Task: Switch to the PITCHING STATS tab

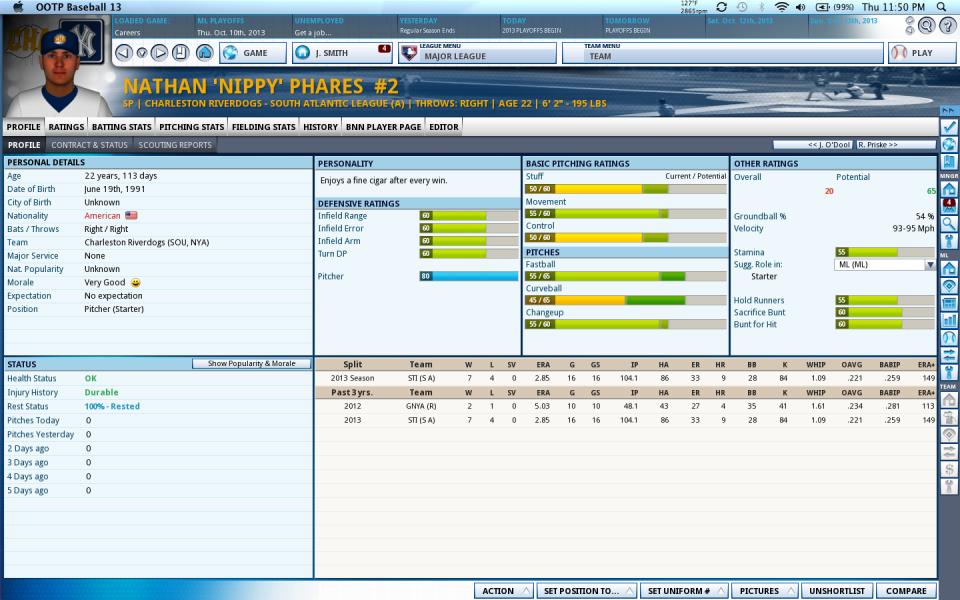Action: click(191, 127)
